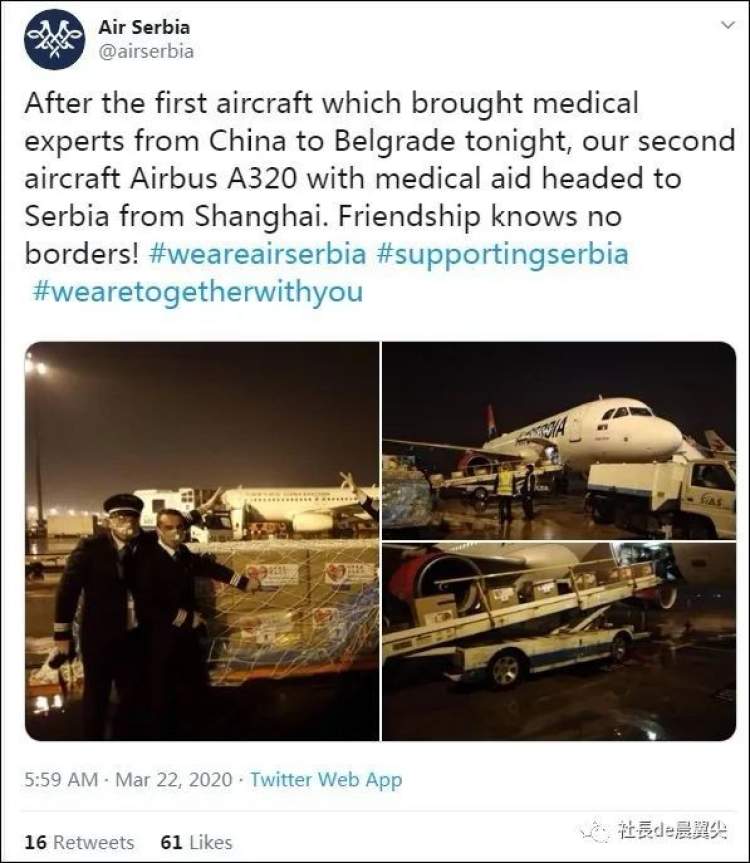Click the Chinese watermark text beside the logo
The width and height of the screenshot is (750, 863).
(x=673, y=832)
